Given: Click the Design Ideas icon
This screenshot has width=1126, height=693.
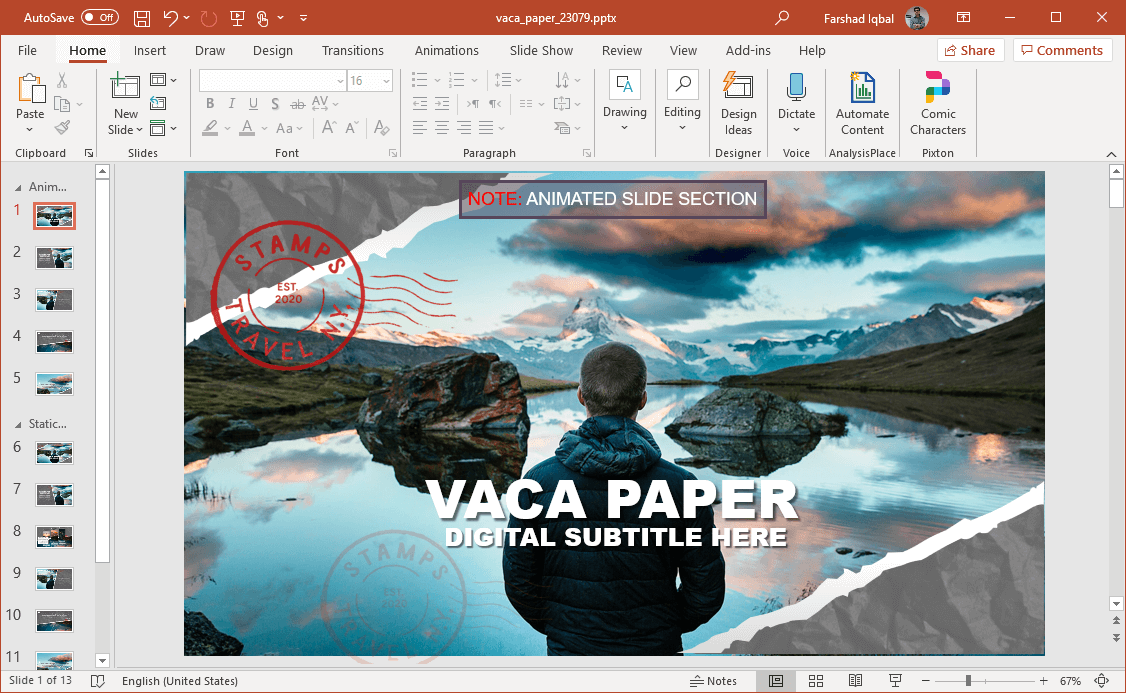Looking at the screenshot, I should (738, 103).
